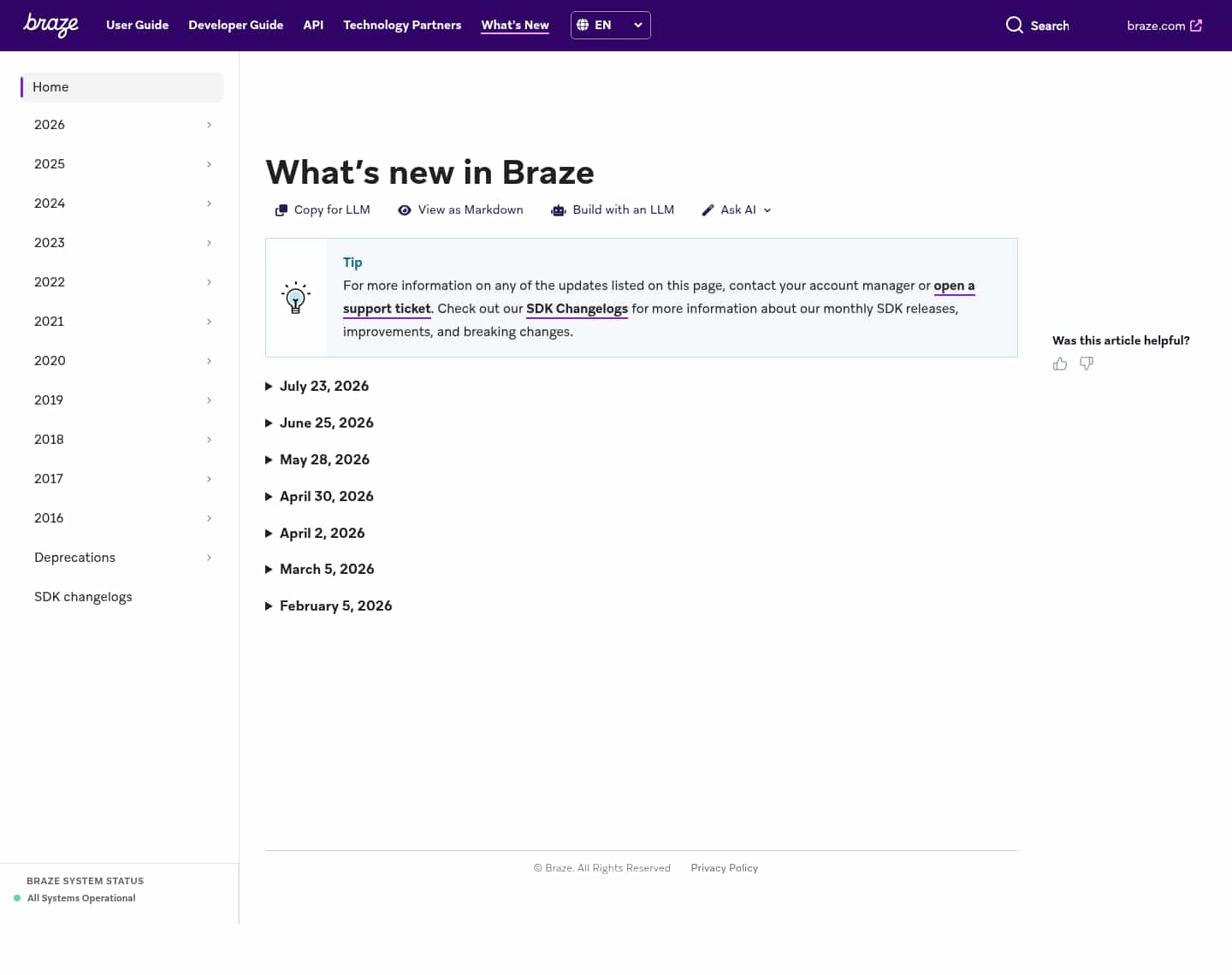Click the search magnifier icon
The width and height of the screenshot is (1232, 975).
[1014, 25]
